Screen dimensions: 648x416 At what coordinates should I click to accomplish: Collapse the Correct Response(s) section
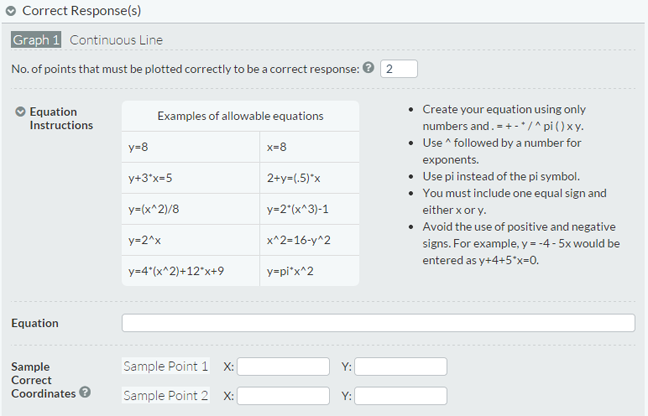(11, 11)
